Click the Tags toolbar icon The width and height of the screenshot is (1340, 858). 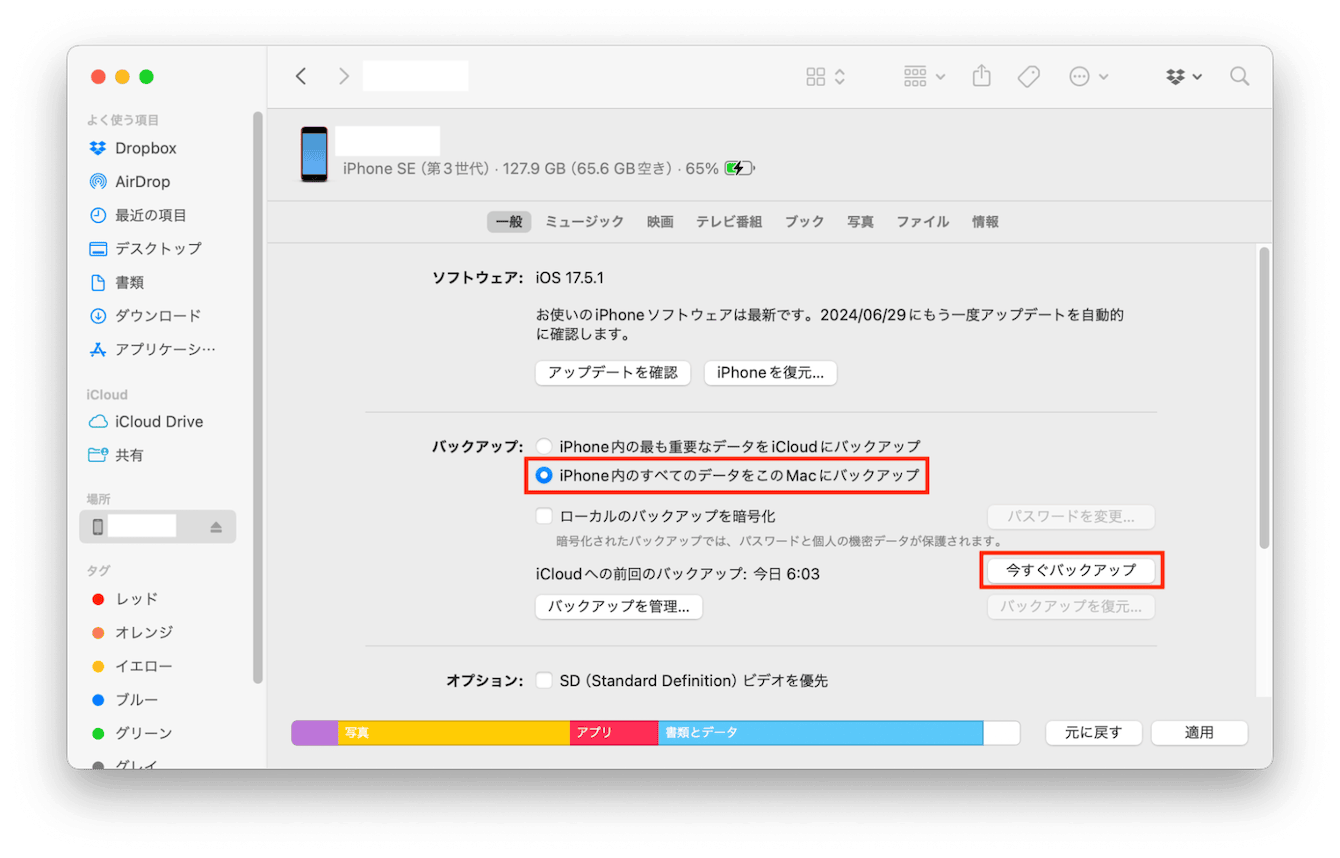click(x=1029, y=76)
